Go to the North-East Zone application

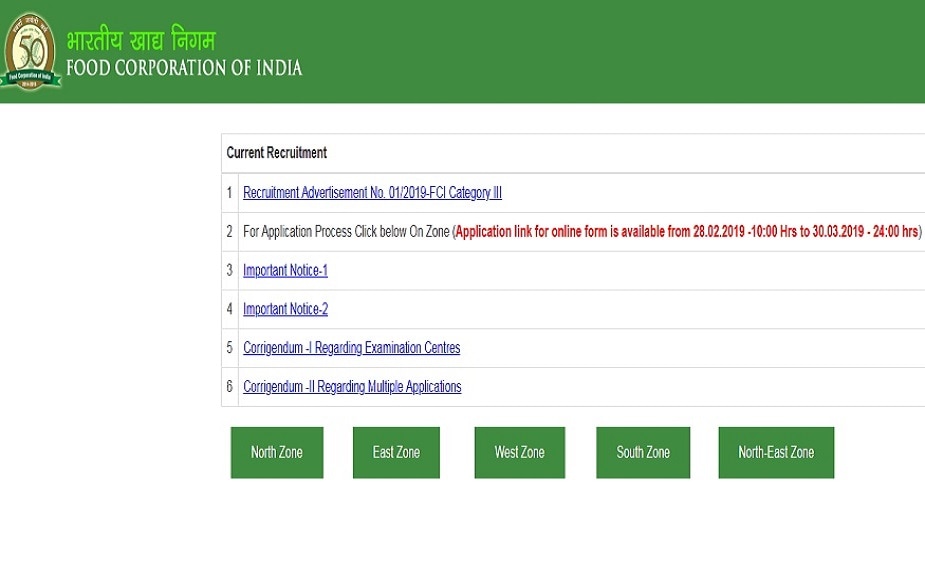[x=776, y=453]
